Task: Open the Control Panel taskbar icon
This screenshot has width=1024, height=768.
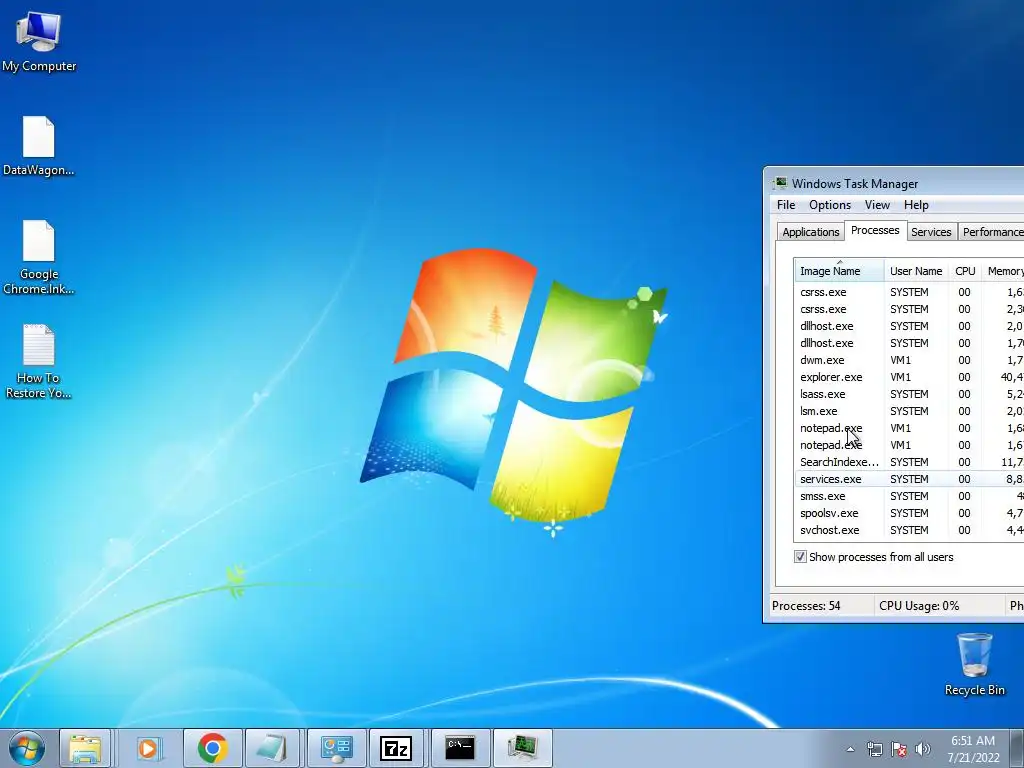Action: click(336, 748)
